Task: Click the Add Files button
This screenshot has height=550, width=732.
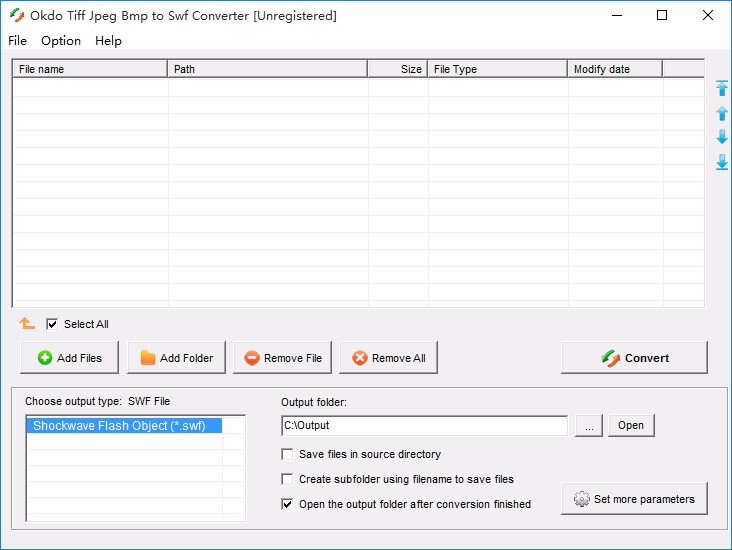Action: [70, 358]
